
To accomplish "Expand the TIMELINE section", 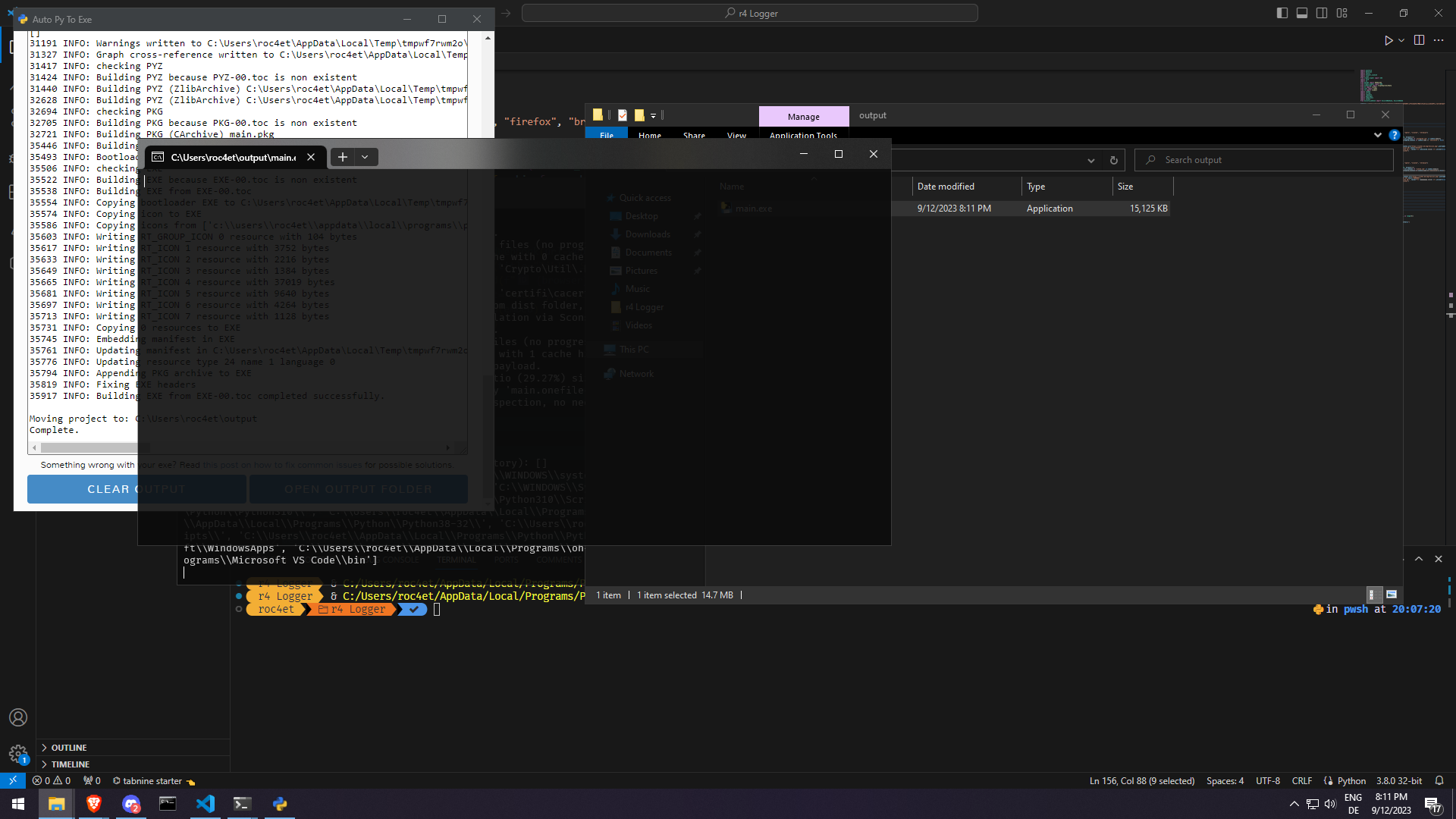I will point(70,764).
